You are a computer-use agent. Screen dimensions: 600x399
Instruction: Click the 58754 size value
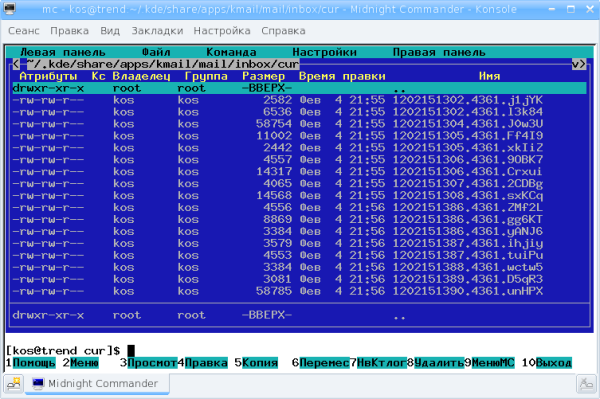(274, 124)
